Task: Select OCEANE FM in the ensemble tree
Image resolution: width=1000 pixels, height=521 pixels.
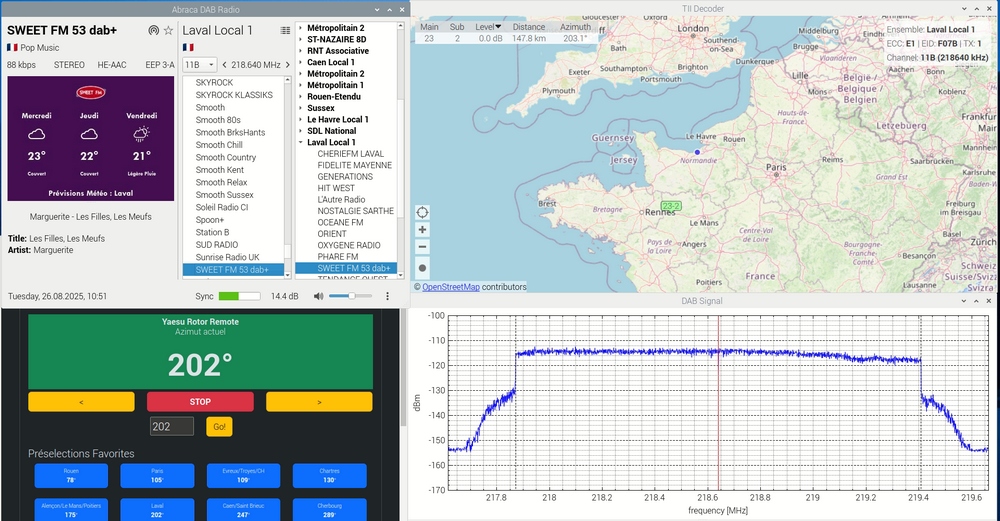Action: click(x=340, y=223)
